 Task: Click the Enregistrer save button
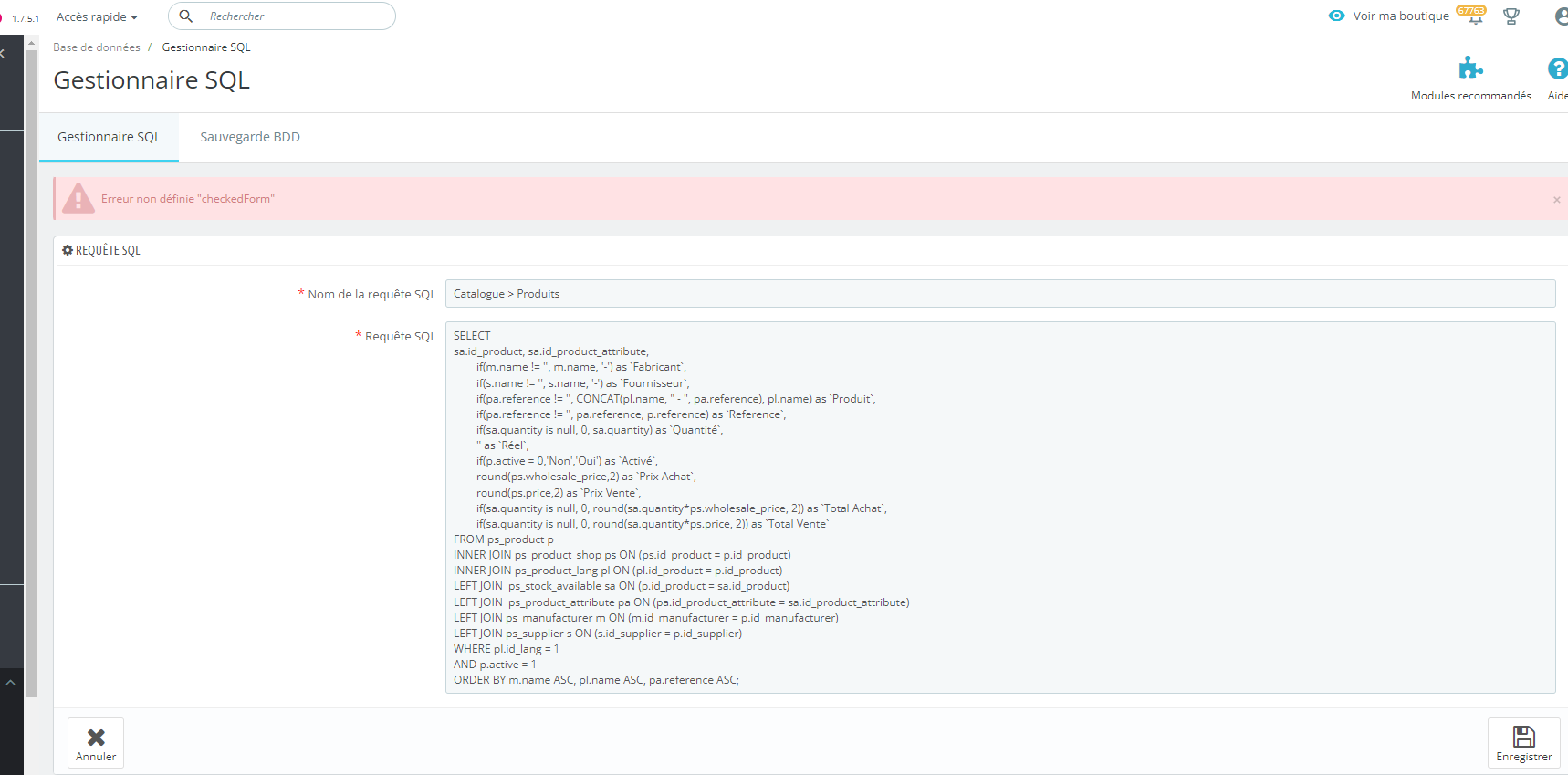(1523, 743)
